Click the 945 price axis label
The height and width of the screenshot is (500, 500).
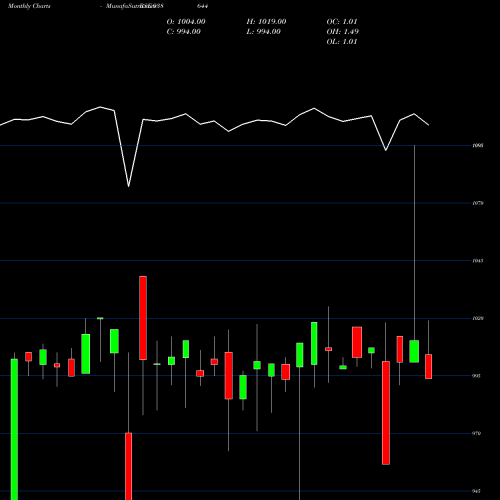477,491
